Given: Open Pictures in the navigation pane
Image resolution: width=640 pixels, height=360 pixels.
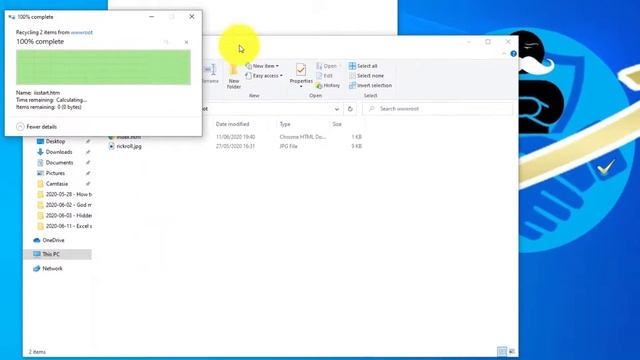Looking at the screenshot, I should [x=55, y=173].
